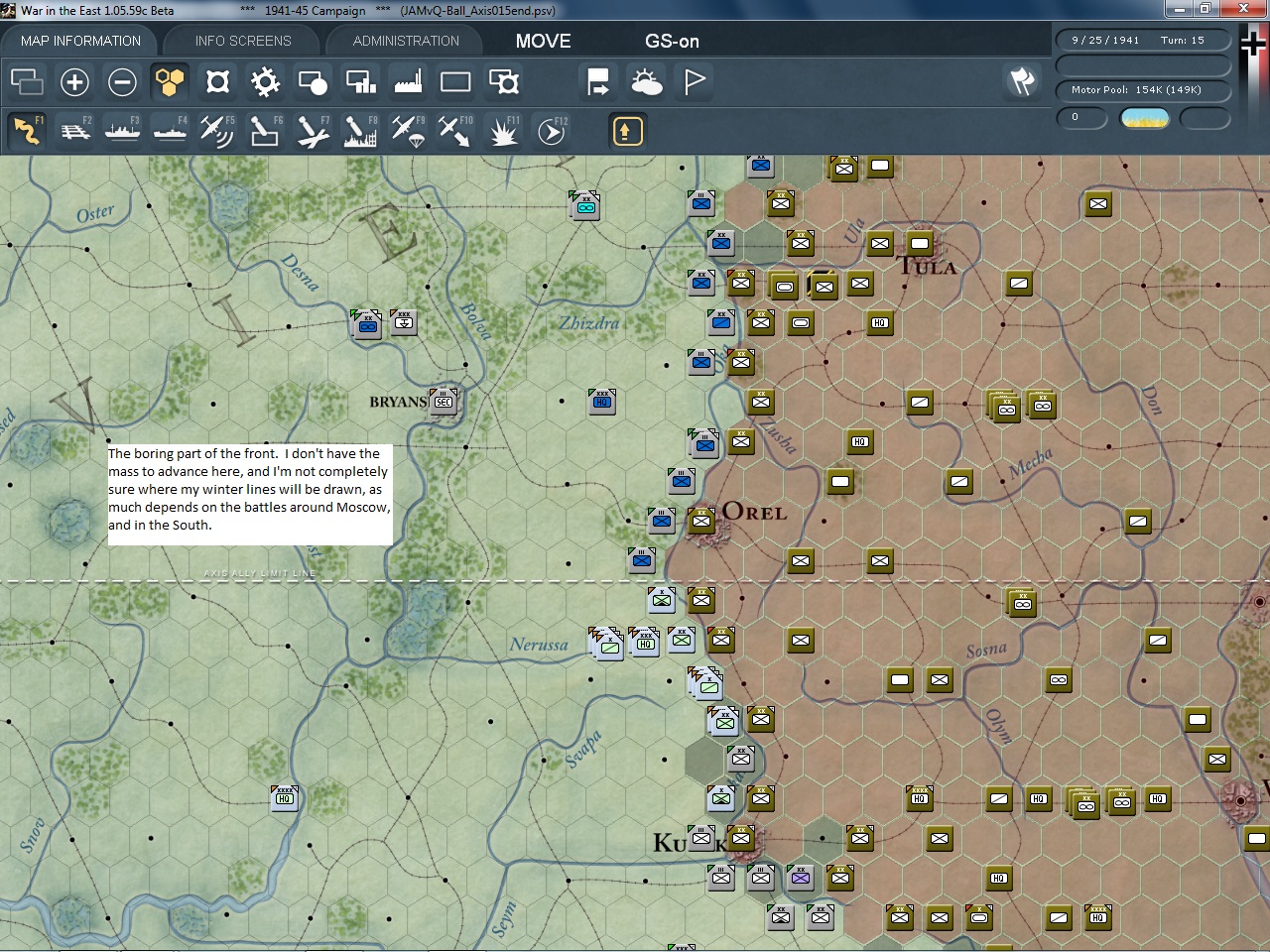1270x952 pixels.
Task: Click the GS-on indicator text
Action: click(x=672, y=41)
